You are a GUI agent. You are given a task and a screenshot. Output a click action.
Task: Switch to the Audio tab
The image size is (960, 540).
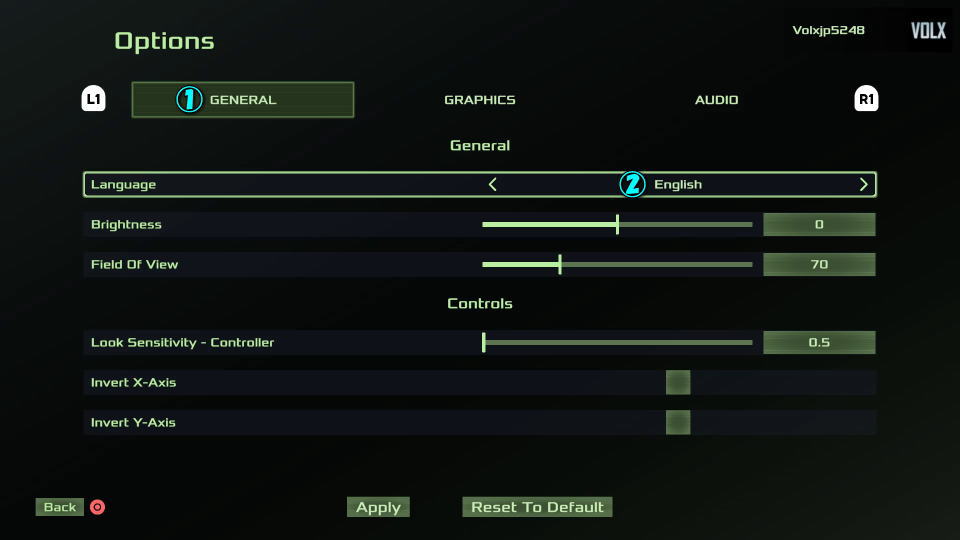[x=716, y=100]
